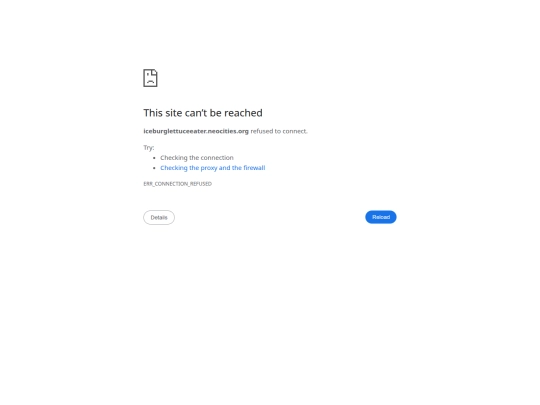The height and width of the screenshot is (405, 540).
Task: Click the bullet before the proxy link
Action: (x=154, y=168)
